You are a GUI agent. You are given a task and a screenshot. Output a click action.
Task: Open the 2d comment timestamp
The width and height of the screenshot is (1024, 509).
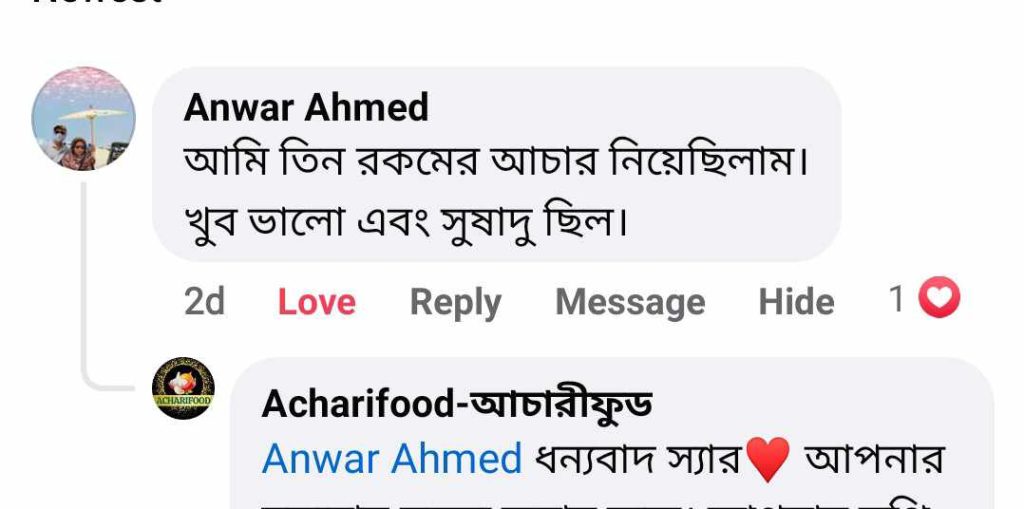(204, 302)
